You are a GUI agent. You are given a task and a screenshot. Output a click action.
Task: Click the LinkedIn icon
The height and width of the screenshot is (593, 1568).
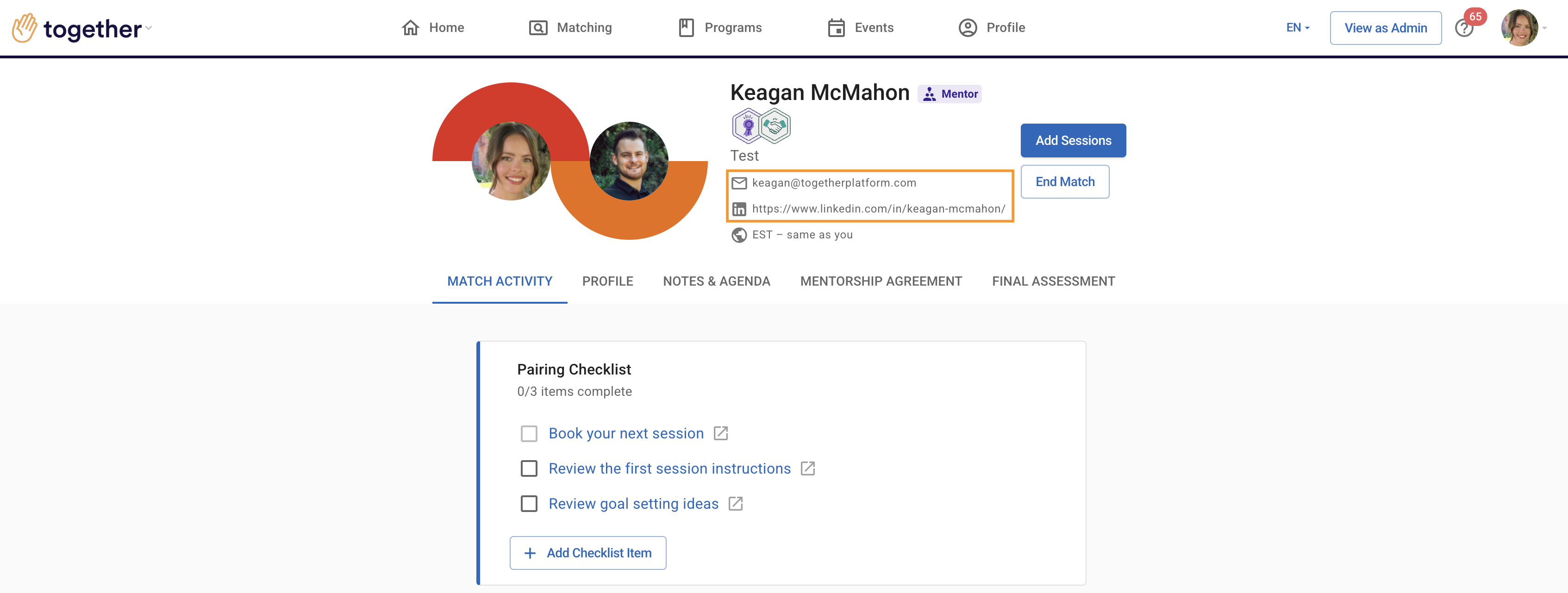pyautogui.click(x=739, y=209)
